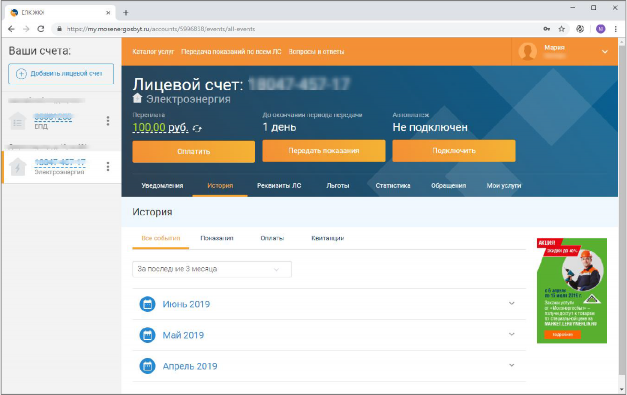Select the Квитанции sub-tab
627x395 pixels.
327,238
